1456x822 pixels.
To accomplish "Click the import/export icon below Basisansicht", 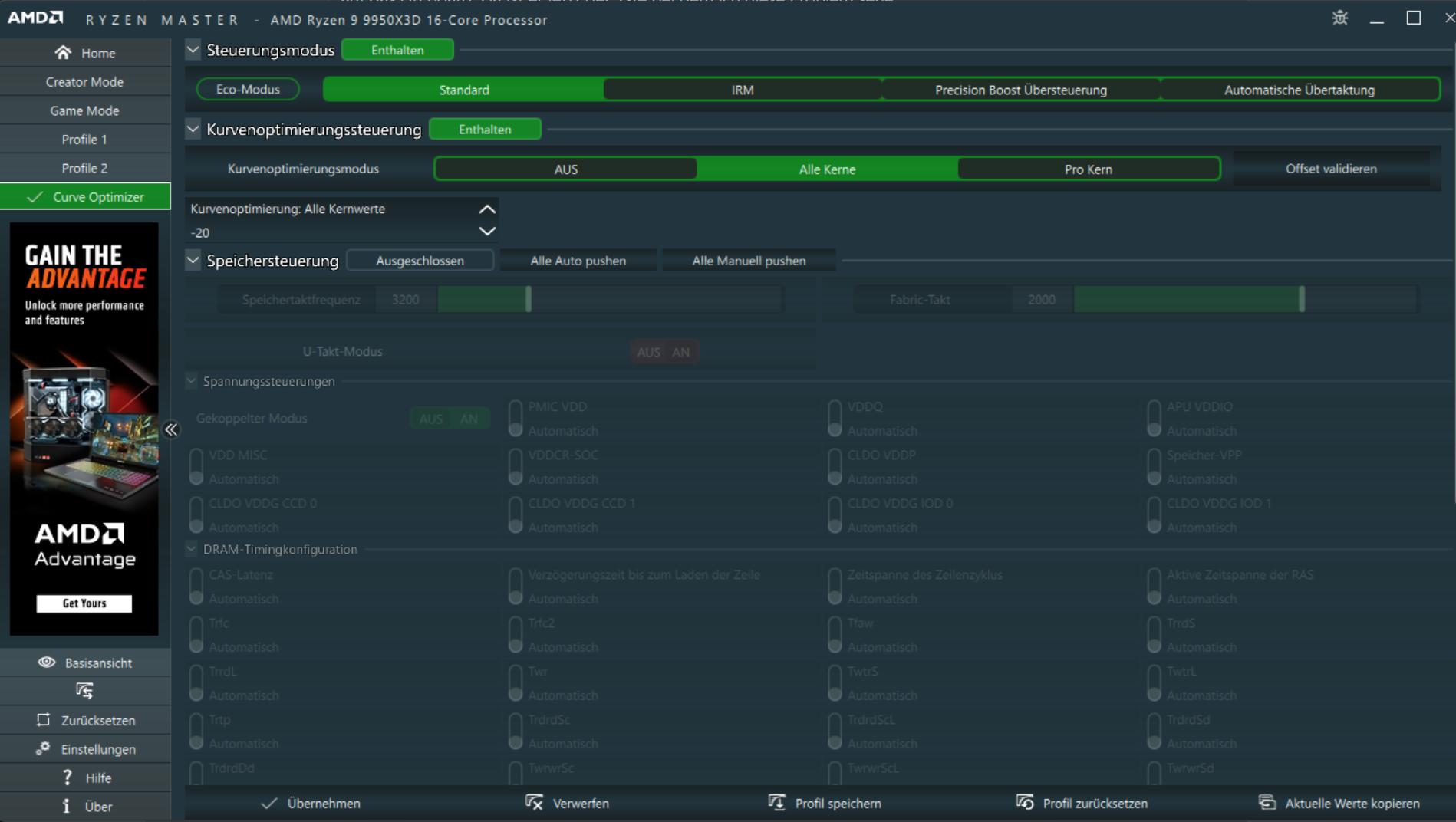I will 84,691.
